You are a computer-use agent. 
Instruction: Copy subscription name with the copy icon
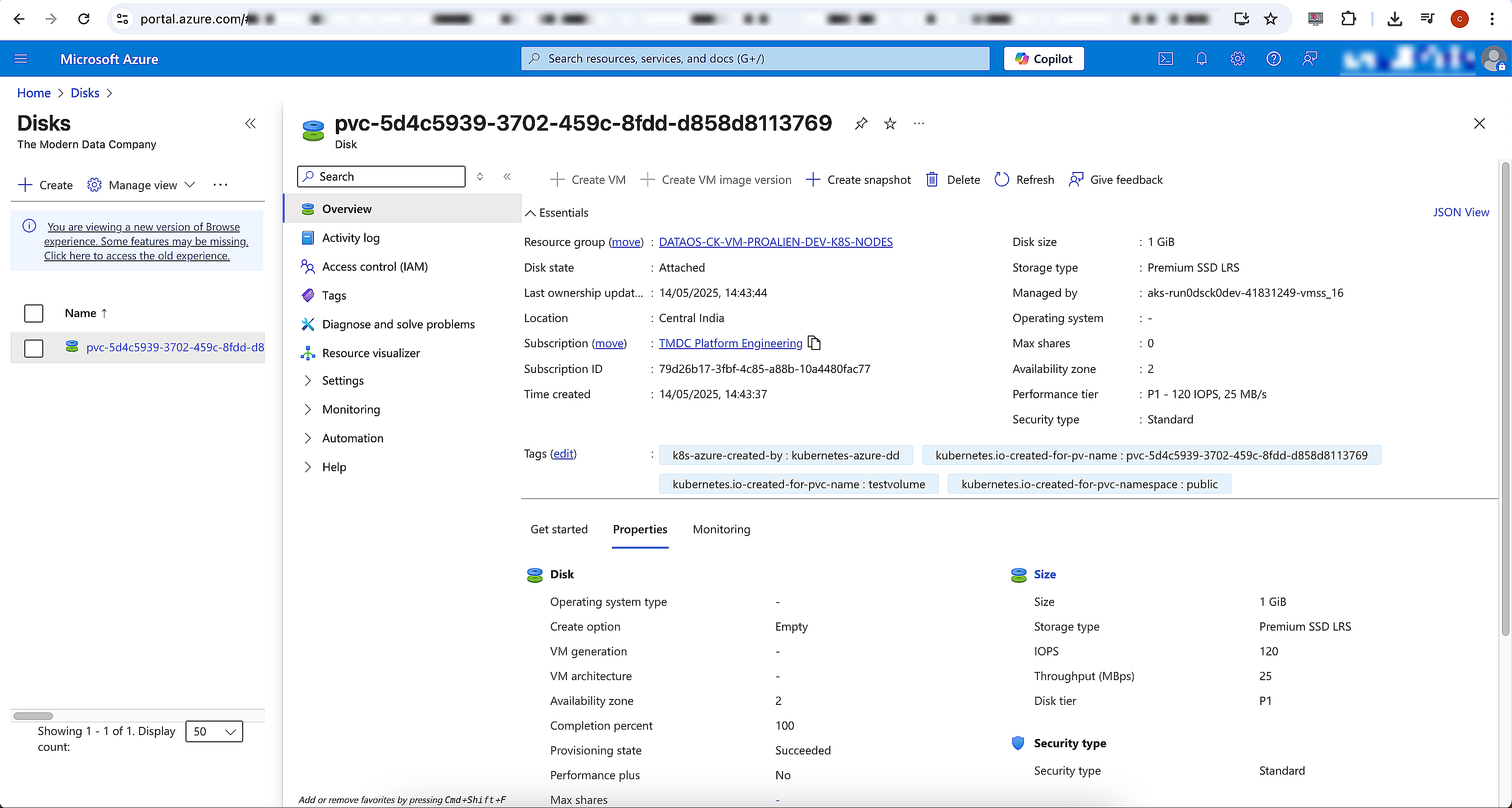point(814,342)
